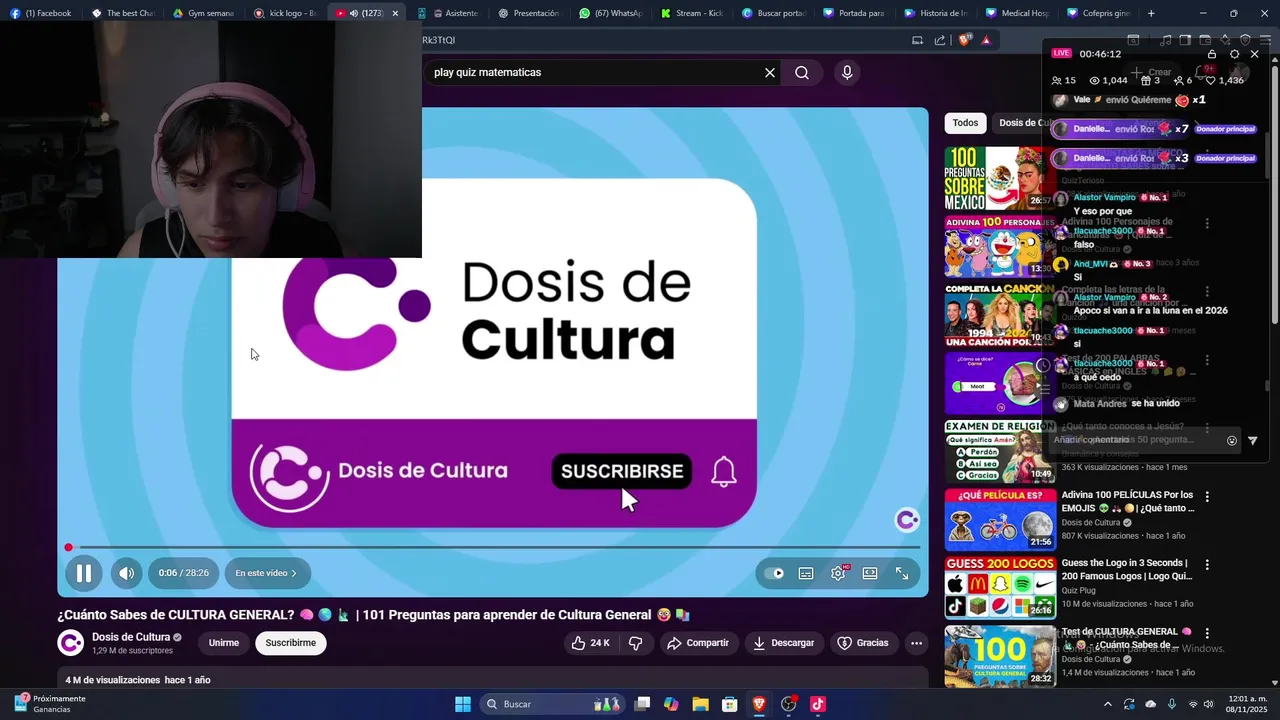Click the red playhead on the progress bar
Screen dimensions: 1280x720
coord(68,547)
